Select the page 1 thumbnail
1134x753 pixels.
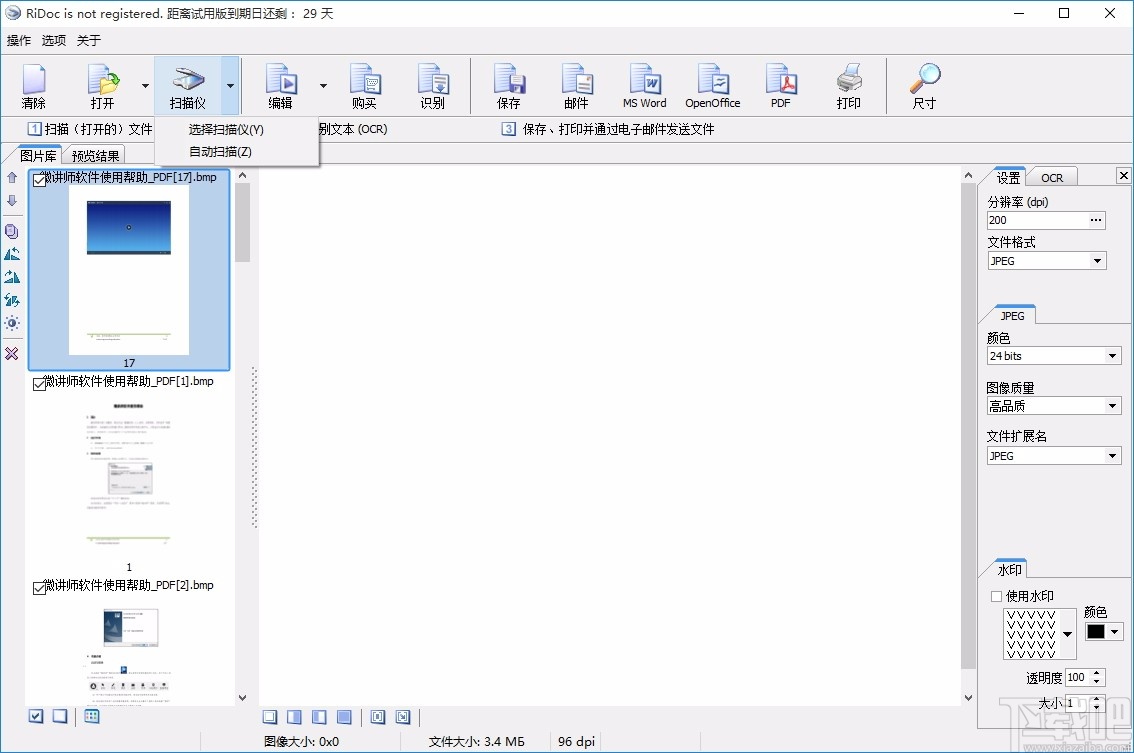coord(129,475)
